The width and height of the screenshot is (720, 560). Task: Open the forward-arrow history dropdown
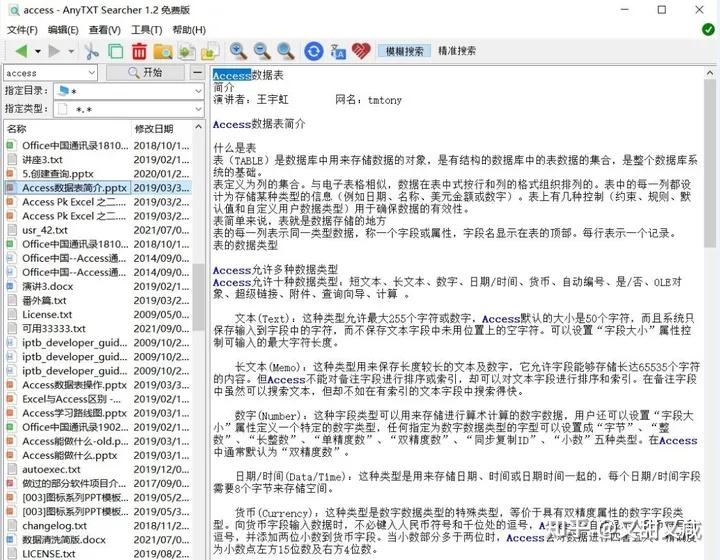click(71, 51)
